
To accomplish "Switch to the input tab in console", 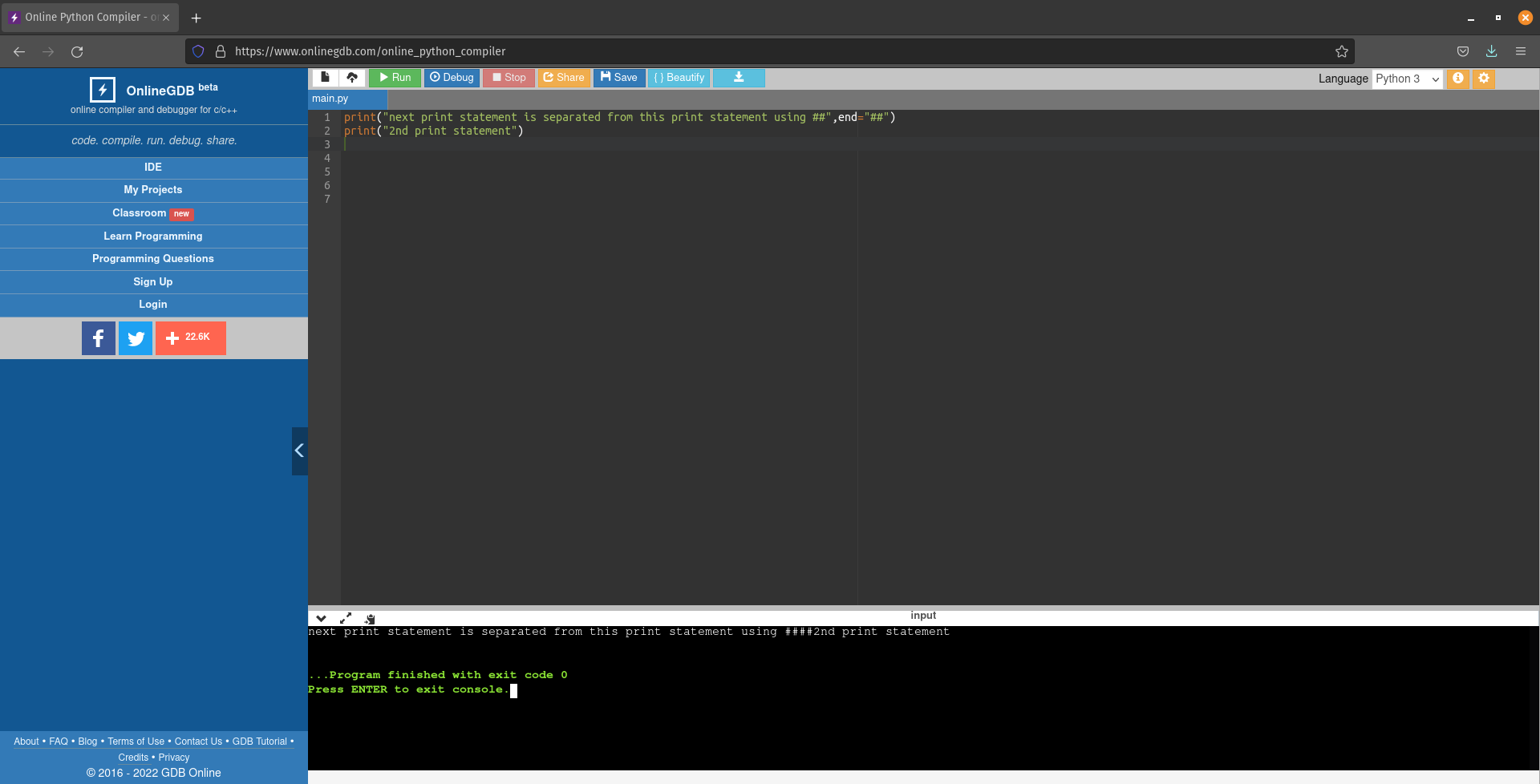I will [x=923, y=616].
